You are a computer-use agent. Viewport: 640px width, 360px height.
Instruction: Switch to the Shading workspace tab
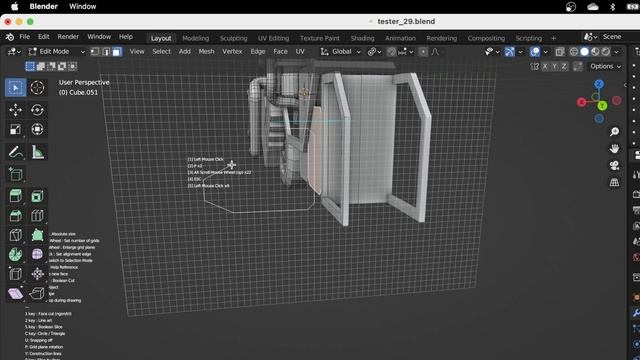pos(362,38)
